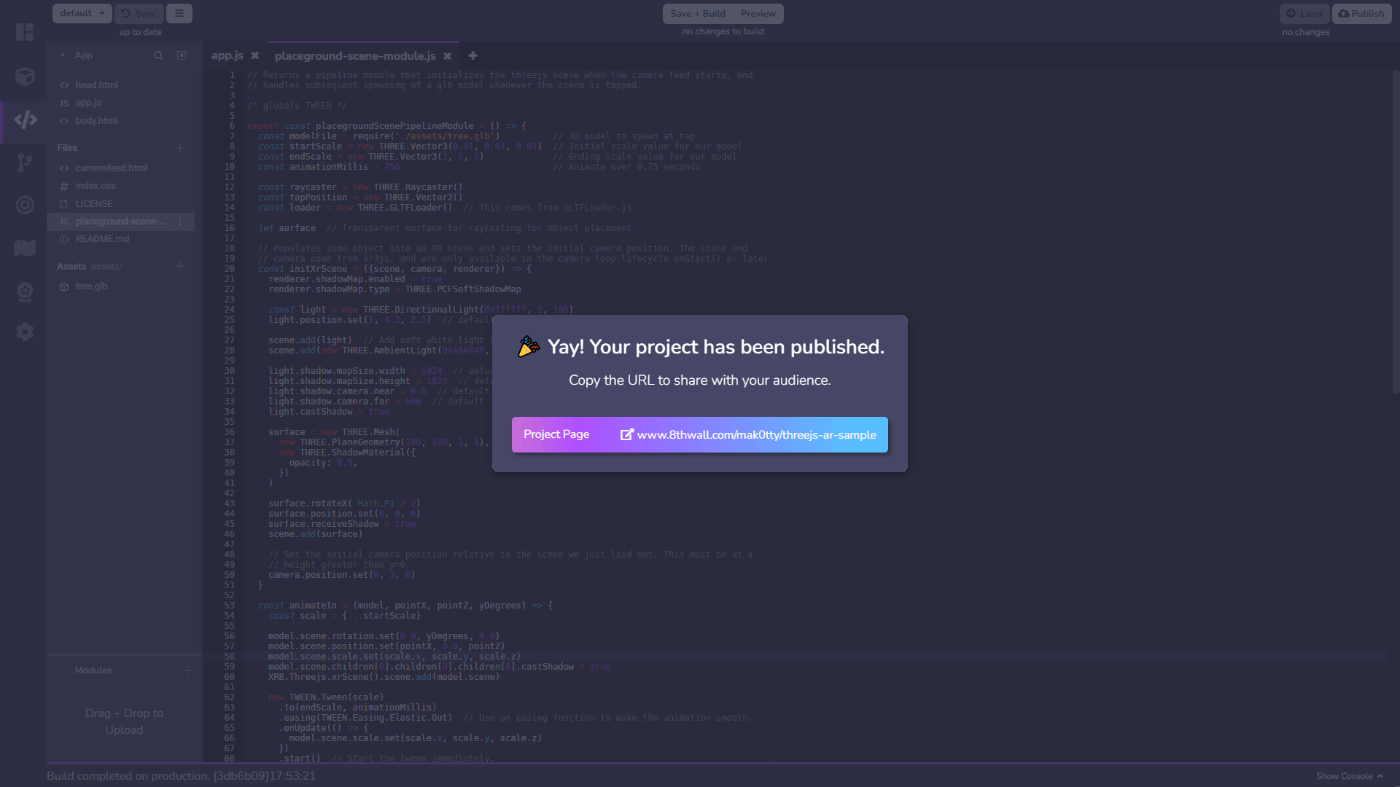Open the image target circle icon
Viewport: 1400px width, 787px height.
(x=25, y=205)
